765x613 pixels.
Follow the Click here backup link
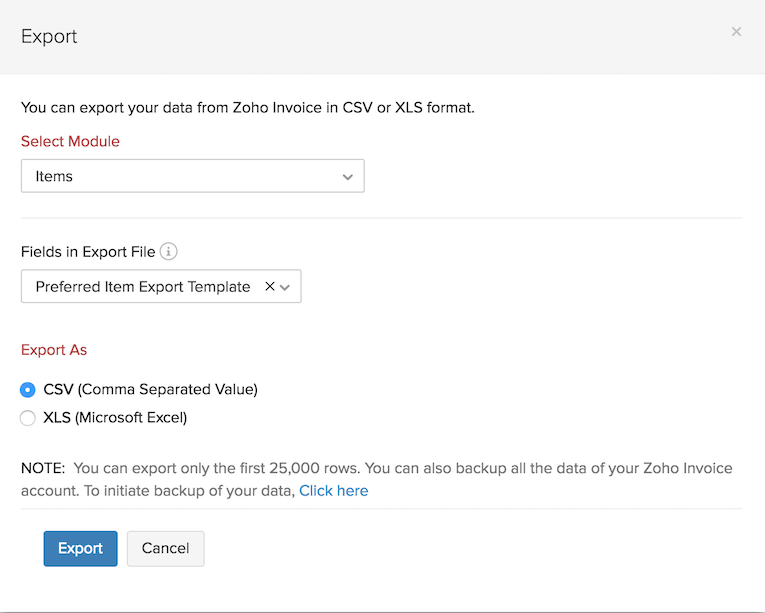point(333,491)
